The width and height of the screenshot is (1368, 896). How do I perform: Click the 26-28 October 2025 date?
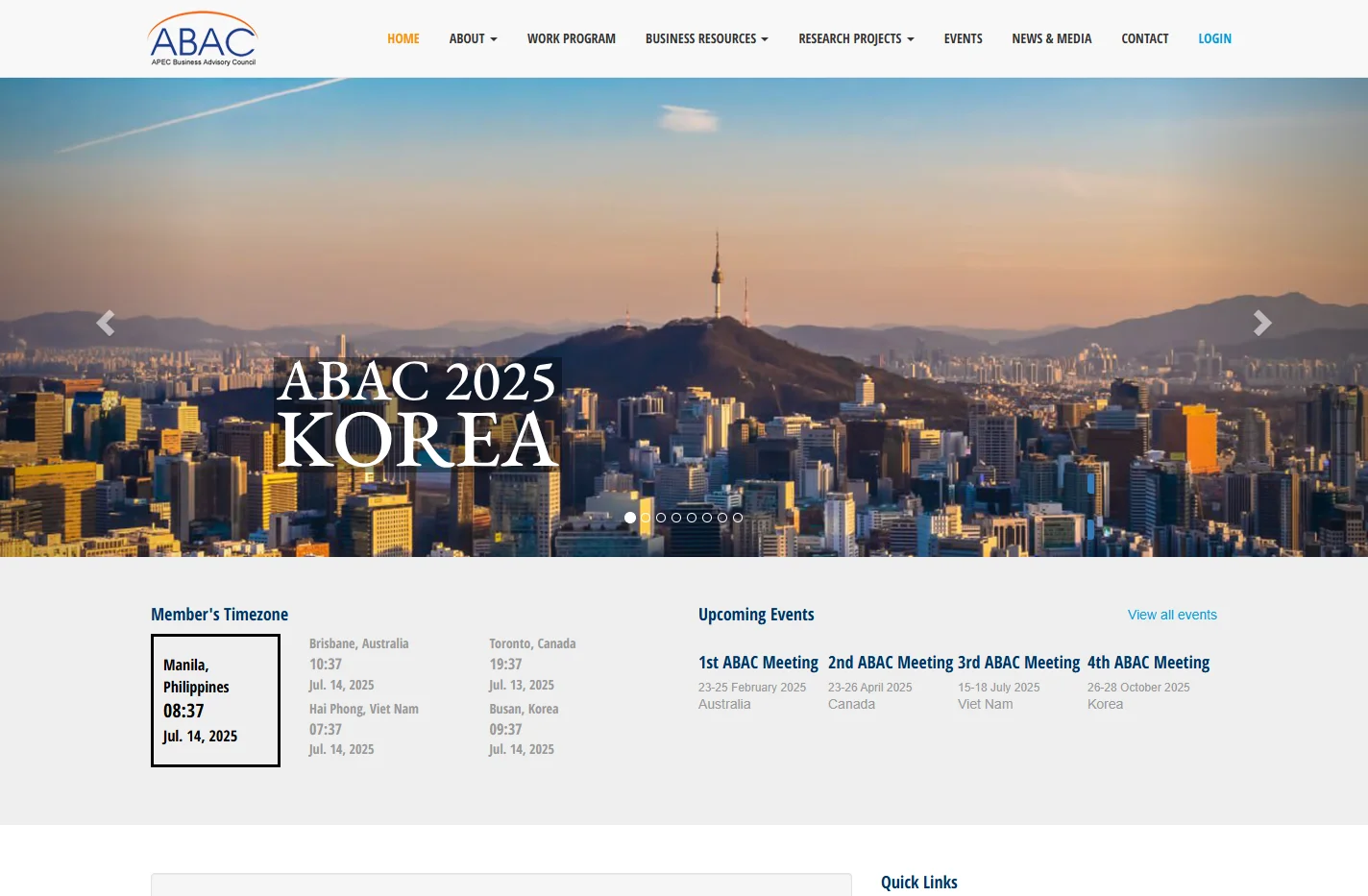coord(1138,688)
